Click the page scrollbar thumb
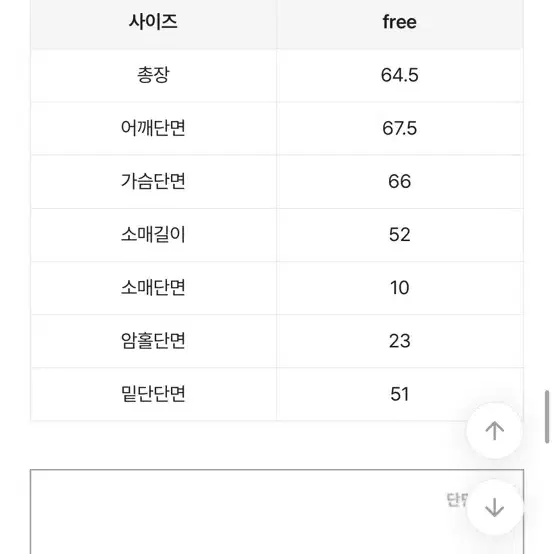 coord(547,417)
